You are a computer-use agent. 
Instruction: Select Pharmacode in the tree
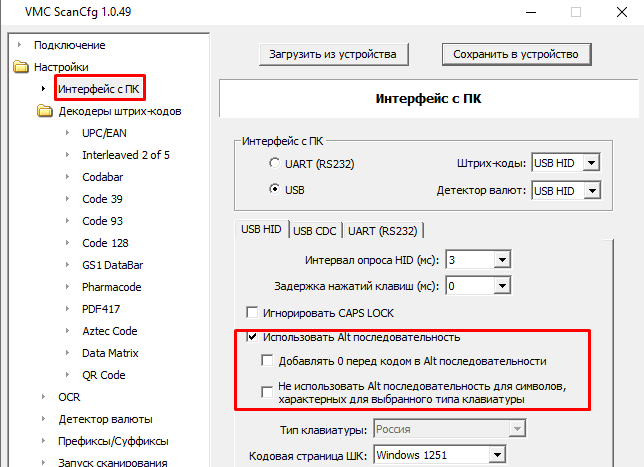pyautogui.click(x=111, y=287)
